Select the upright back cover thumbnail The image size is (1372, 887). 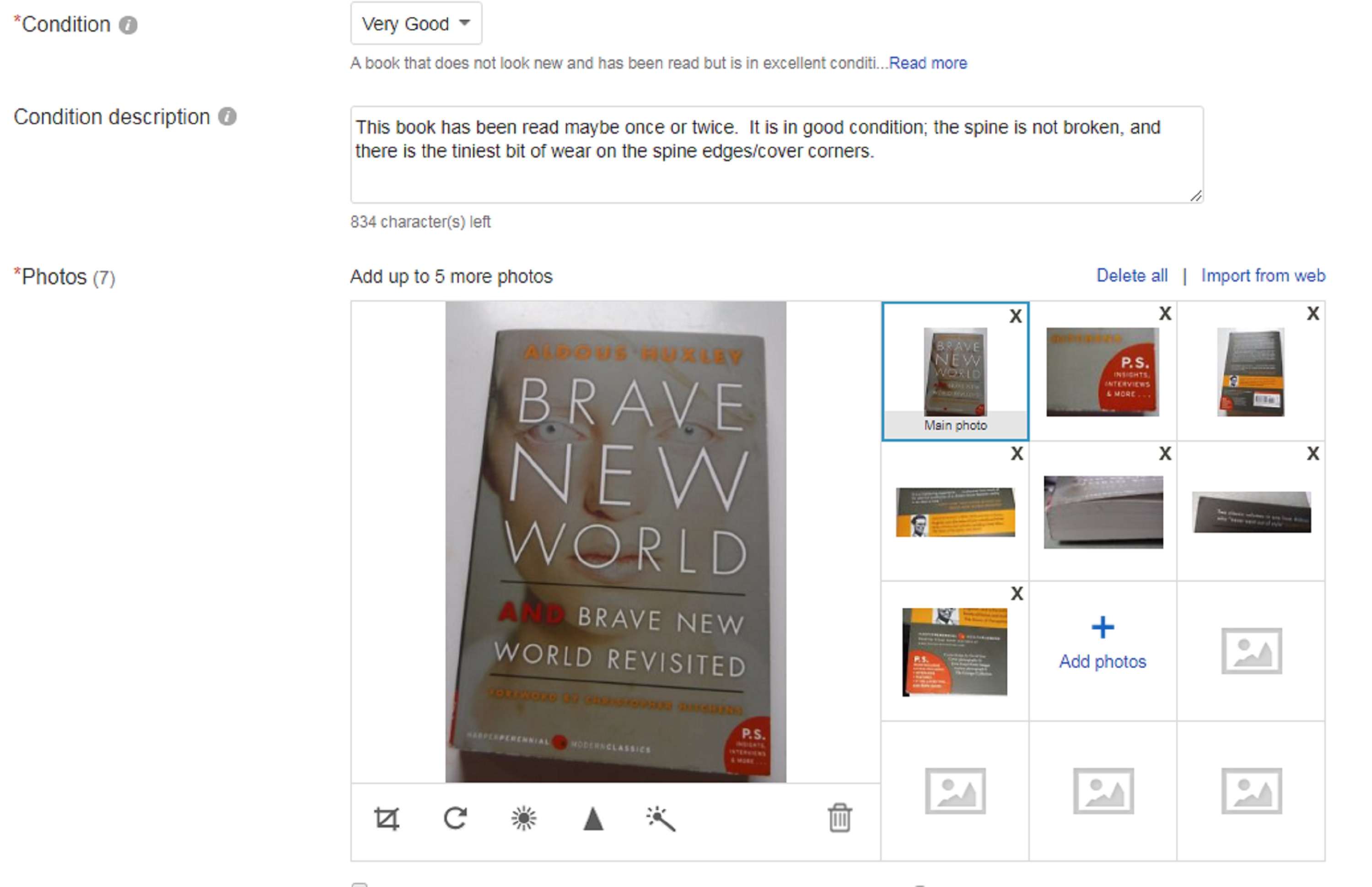coord(1250,372)
